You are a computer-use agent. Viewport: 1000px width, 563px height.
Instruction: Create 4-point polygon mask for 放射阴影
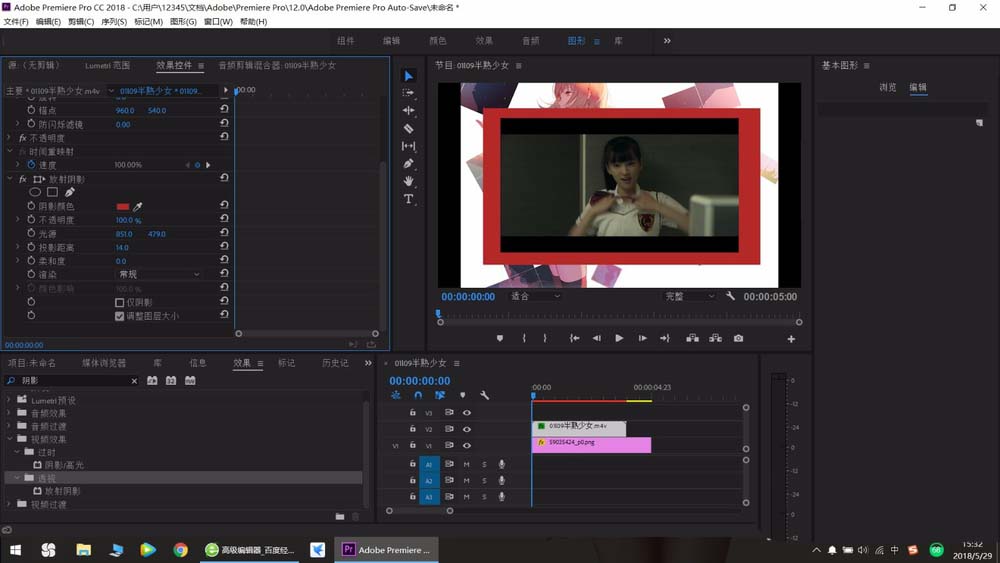tap(52, 192)
